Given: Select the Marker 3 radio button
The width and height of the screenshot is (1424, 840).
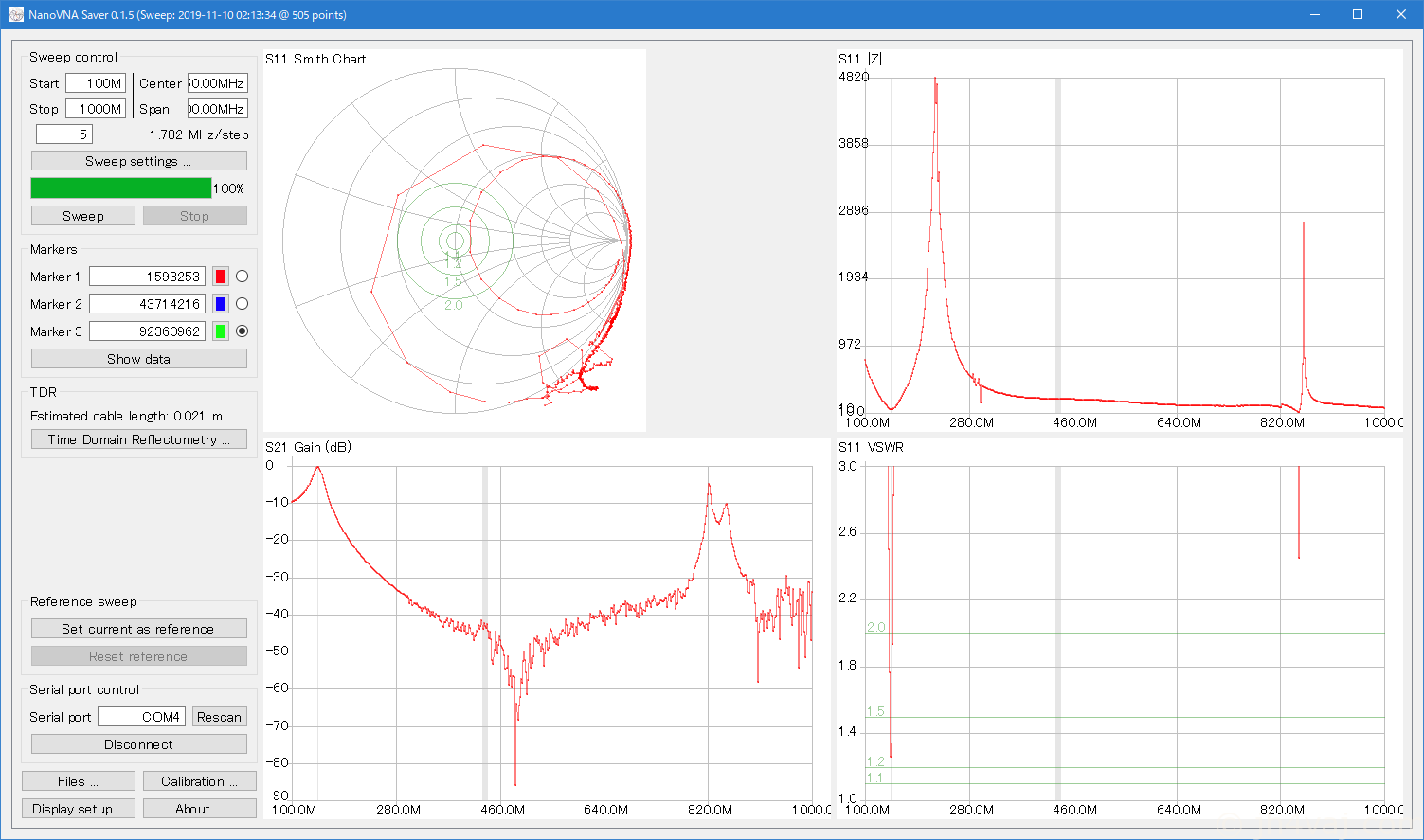Looking at the screenshot, I should [x=243, y=331].
